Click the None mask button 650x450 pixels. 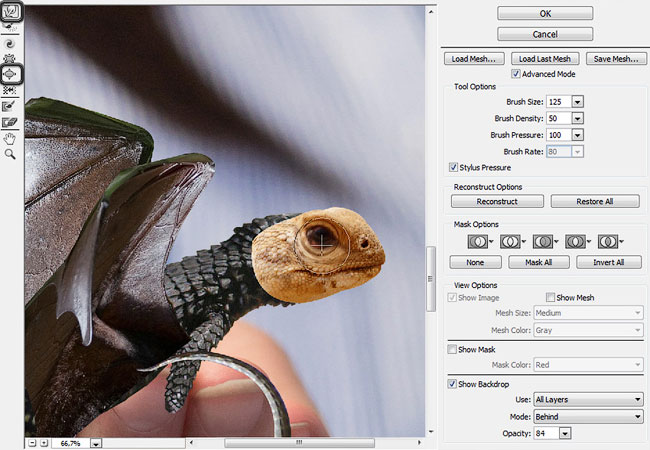(x=475, y=262)
